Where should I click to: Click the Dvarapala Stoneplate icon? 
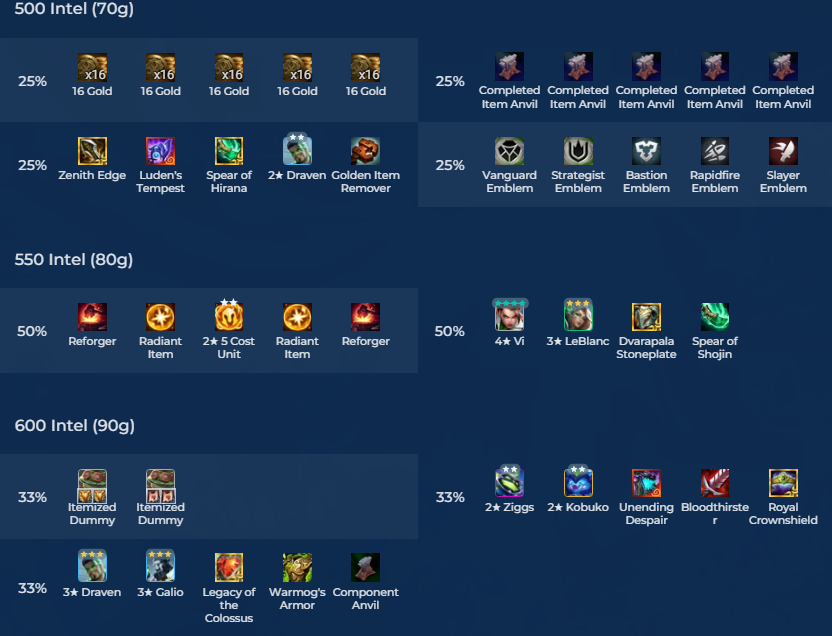(646, 317)
